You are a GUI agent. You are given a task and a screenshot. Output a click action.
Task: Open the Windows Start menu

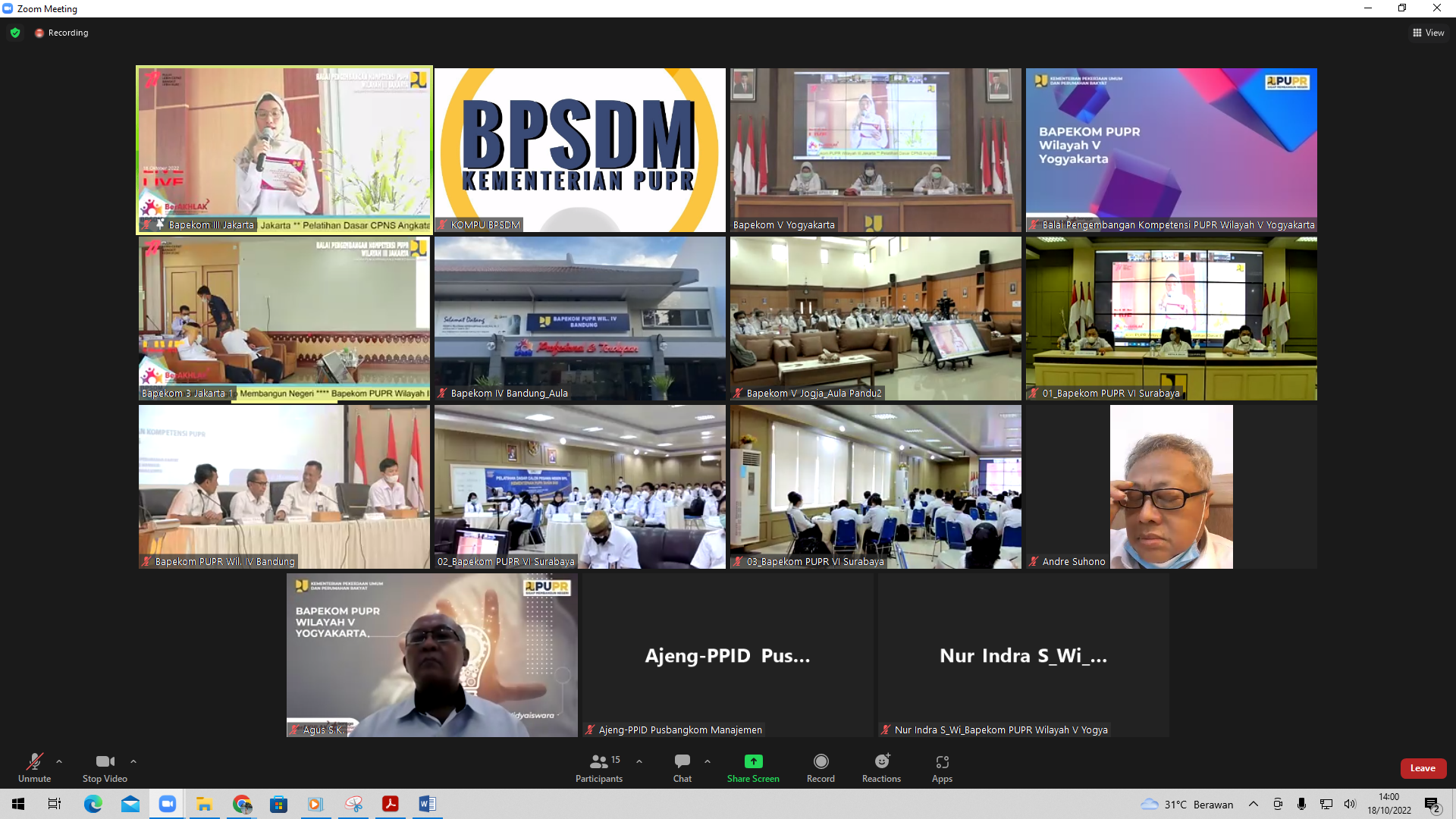tap(18, 804)
